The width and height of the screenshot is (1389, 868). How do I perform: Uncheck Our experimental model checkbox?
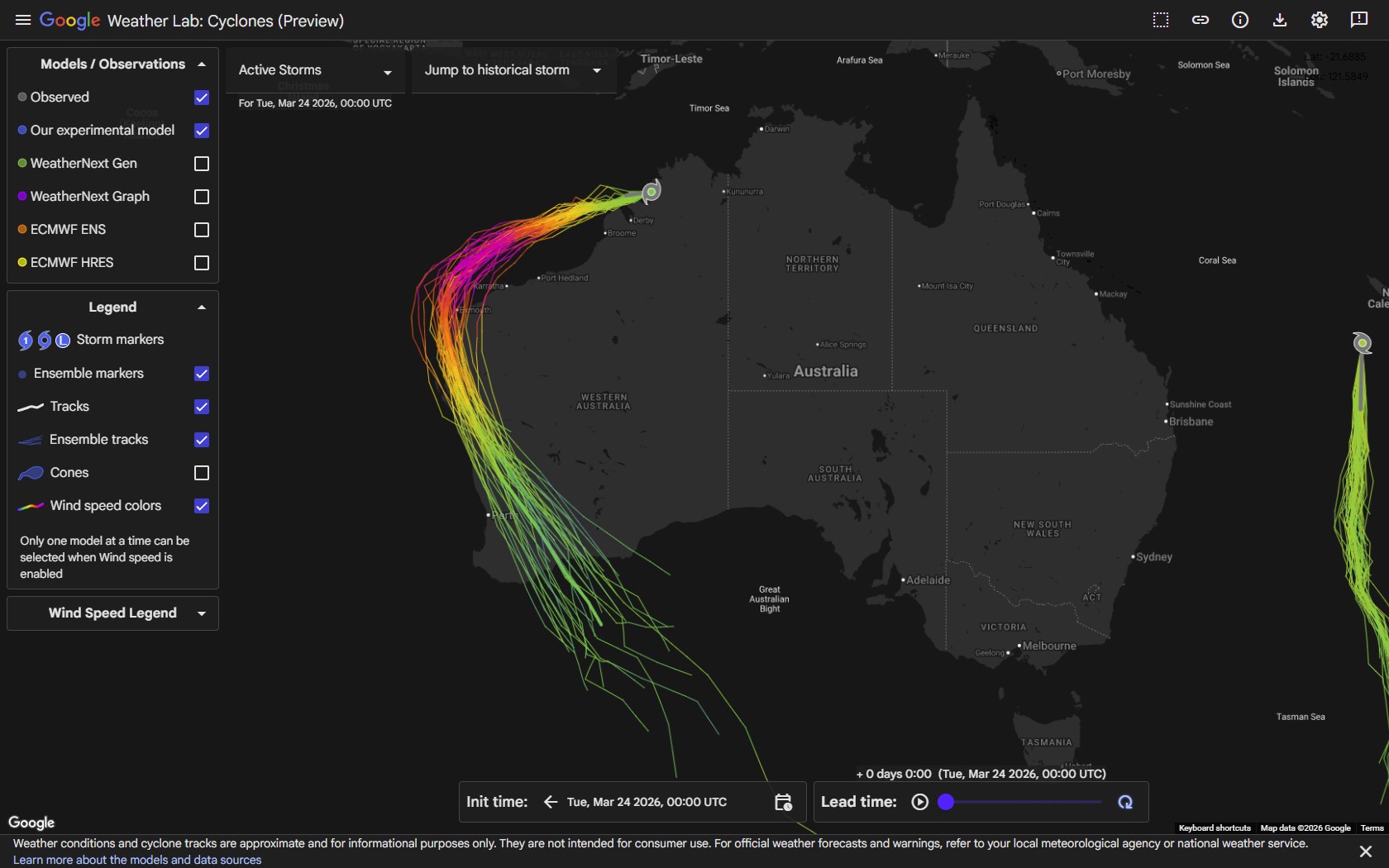tap(202, 131)
